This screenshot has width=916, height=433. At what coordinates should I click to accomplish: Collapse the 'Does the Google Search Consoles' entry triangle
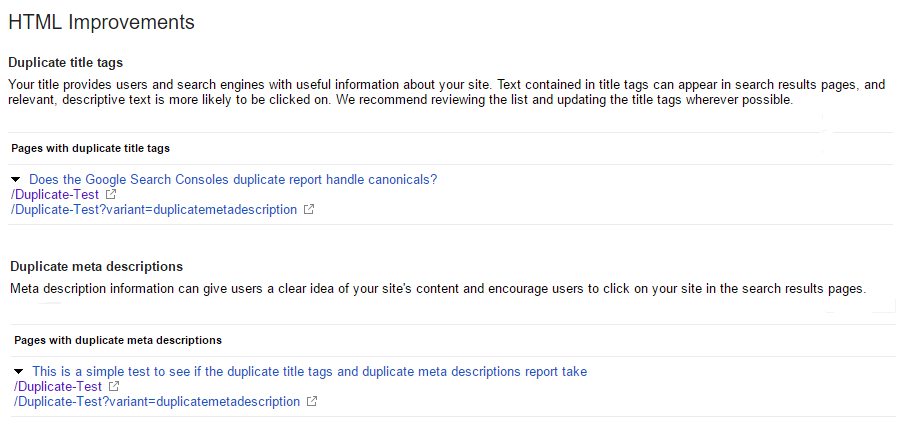point(16,179)
